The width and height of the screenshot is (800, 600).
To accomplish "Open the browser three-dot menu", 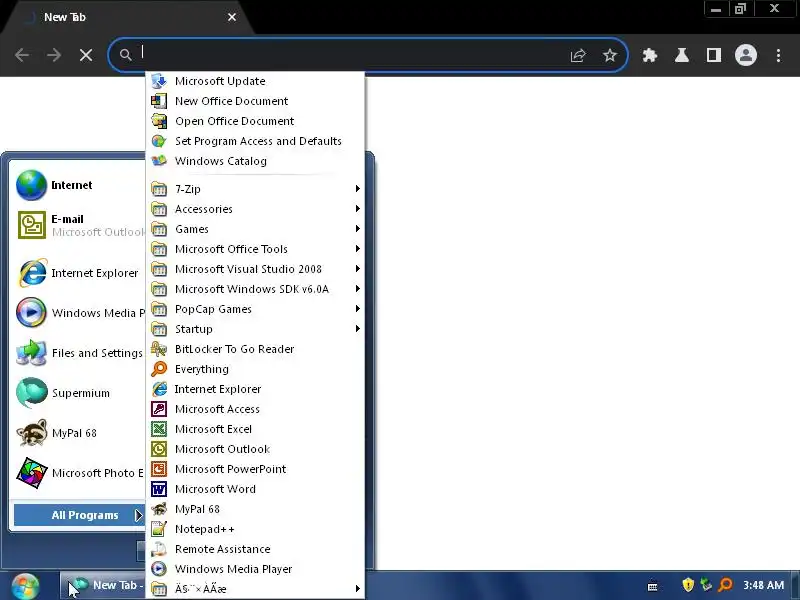I will (778, 55).
